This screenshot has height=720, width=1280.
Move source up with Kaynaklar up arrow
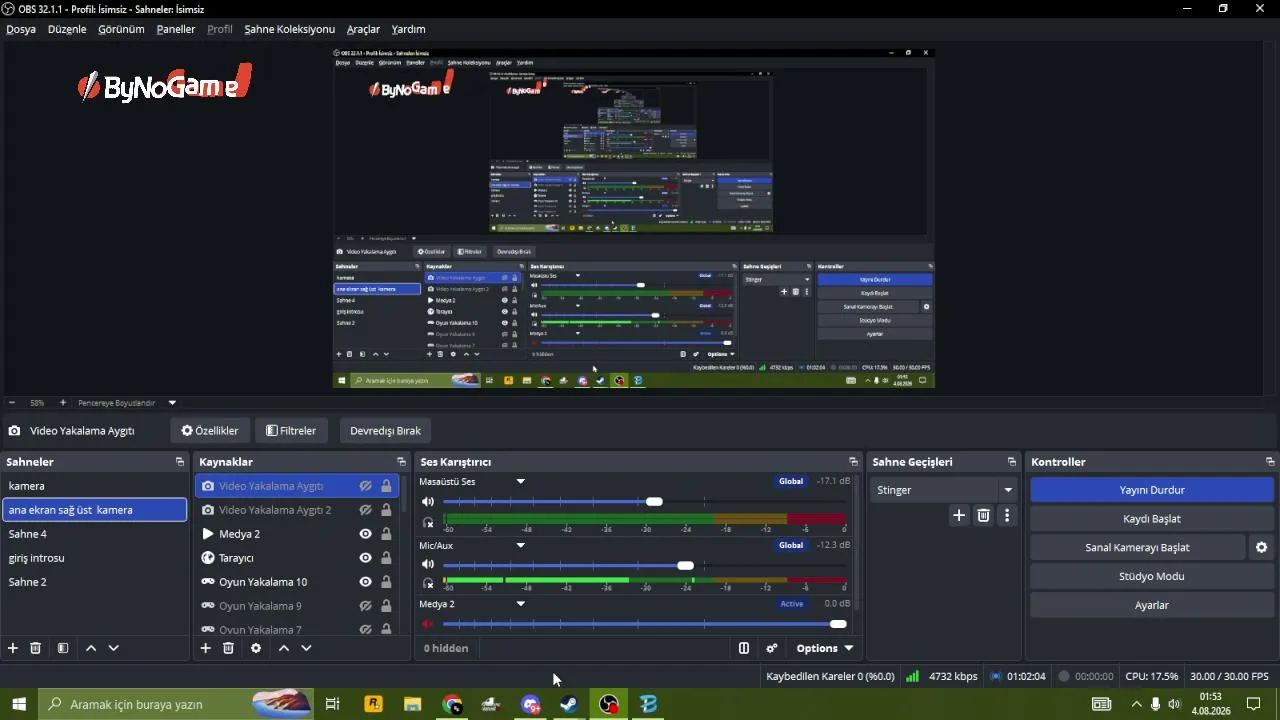[284, 648]
